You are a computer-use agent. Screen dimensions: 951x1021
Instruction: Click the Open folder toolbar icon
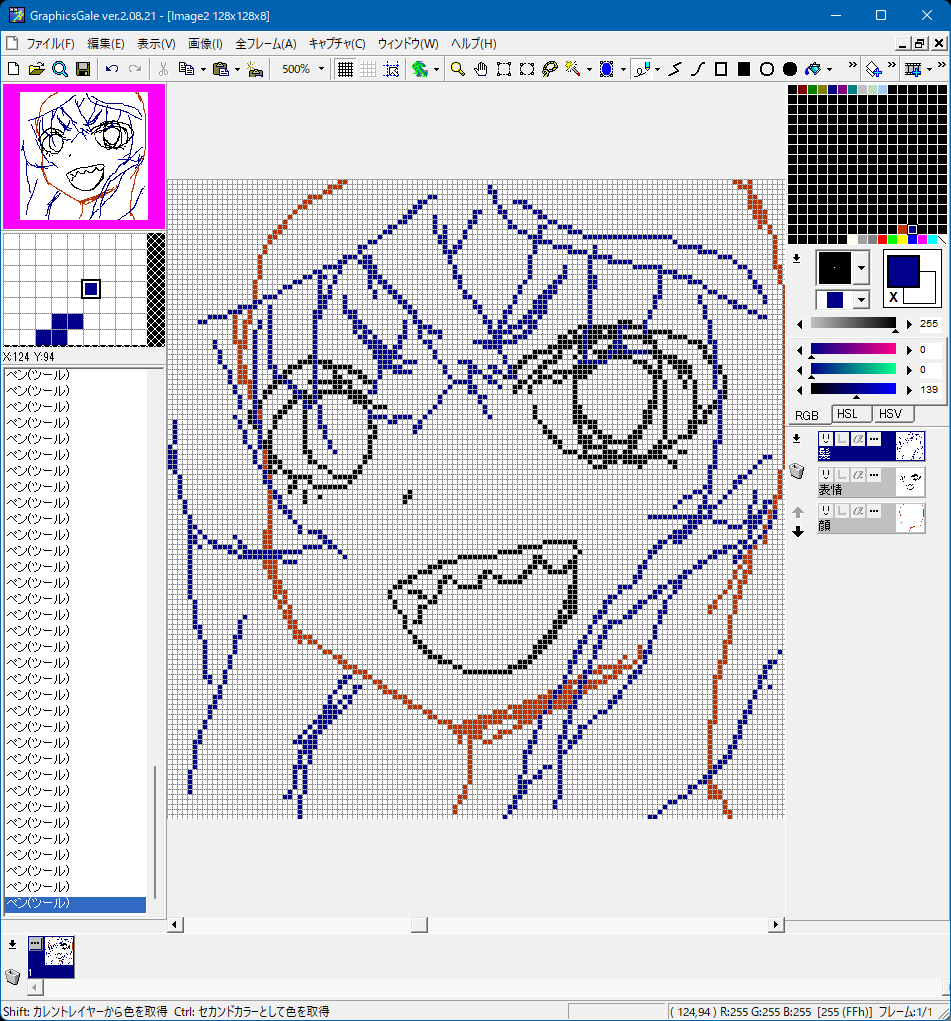[x=36, y=69]
